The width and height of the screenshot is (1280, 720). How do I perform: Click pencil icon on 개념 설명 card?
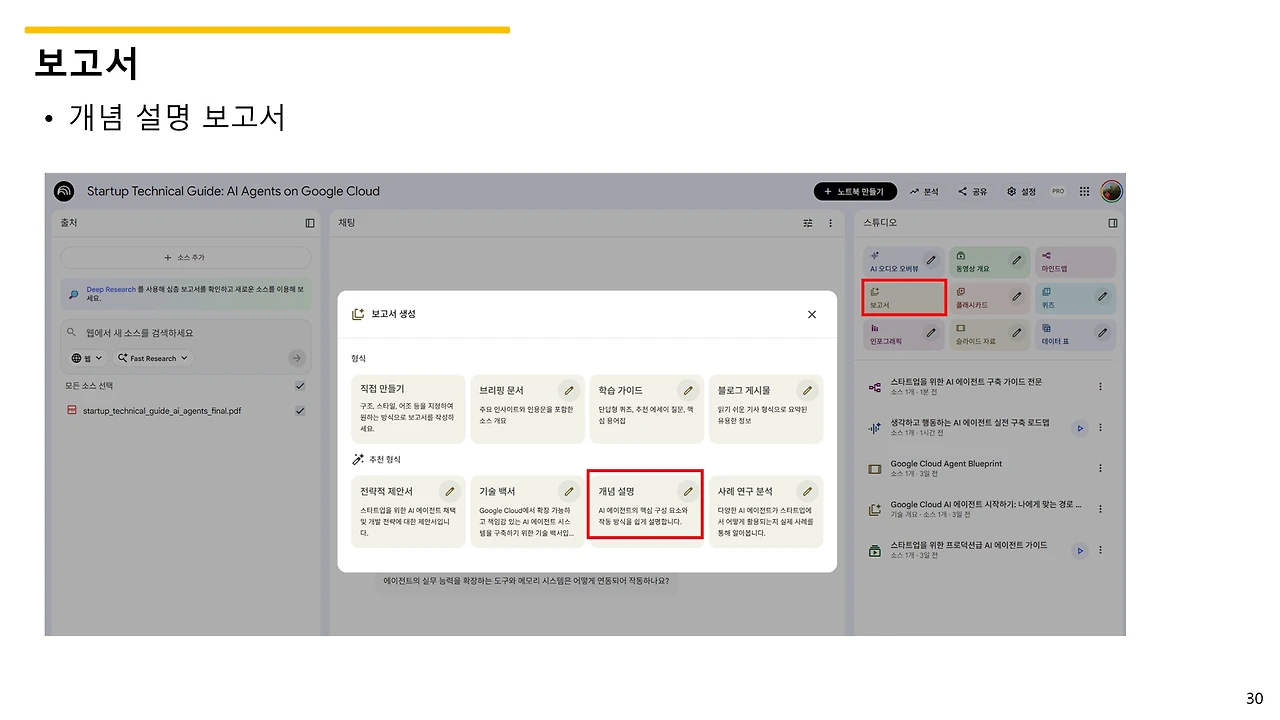coord(688,491)
